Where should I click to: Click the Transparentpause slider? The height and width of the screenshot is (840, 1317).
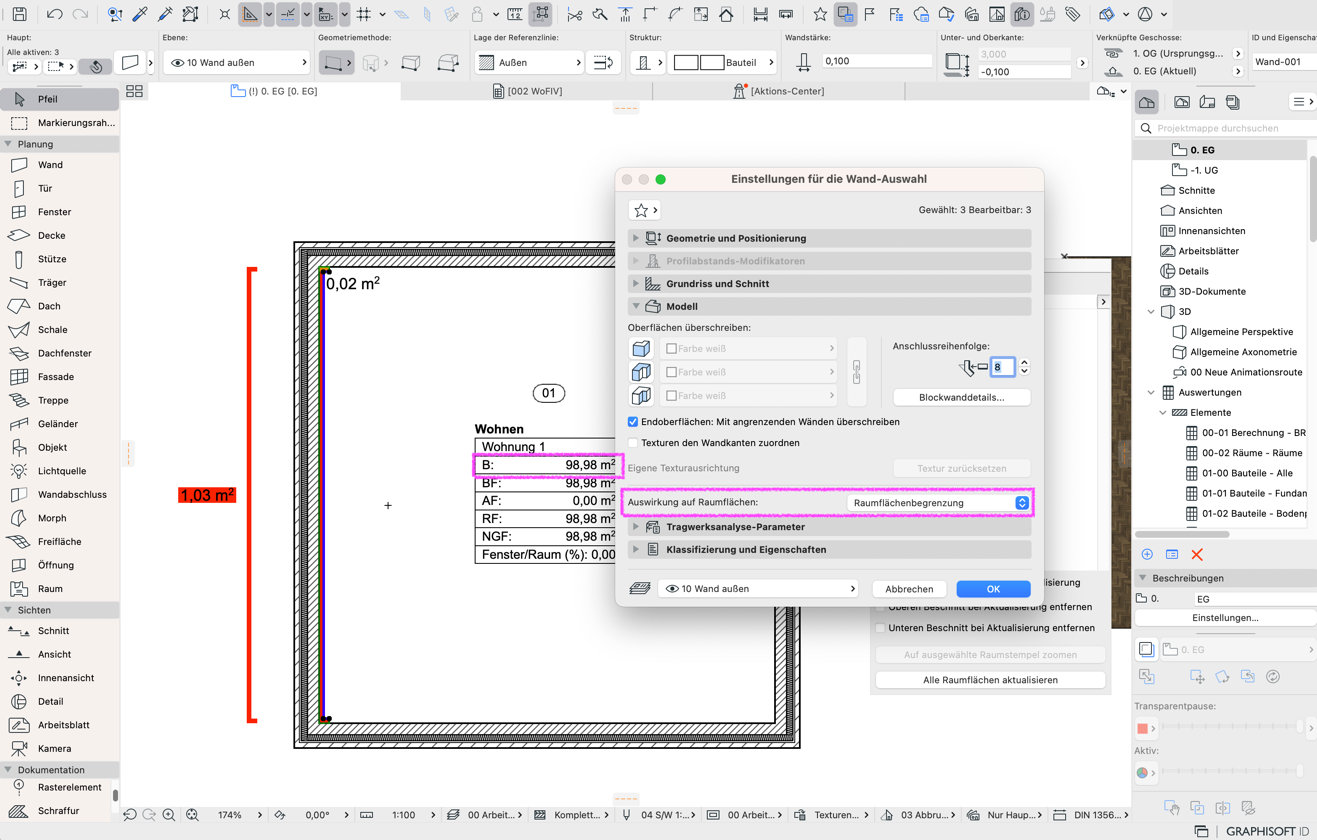point(1231,728)
